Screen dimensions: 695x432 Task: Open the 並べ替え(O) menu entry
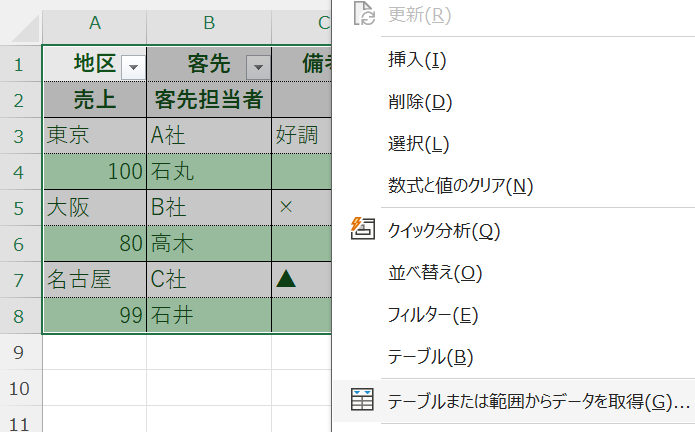tap(435, 273)
